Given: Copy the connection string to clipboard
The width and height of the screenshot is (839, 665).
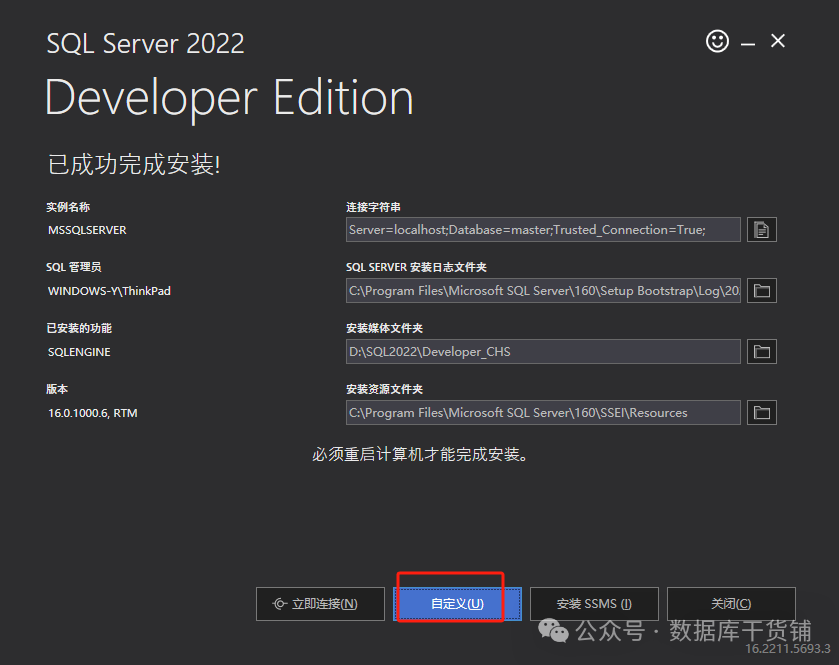Looking at the screenshot, I should pyautogui.click(x=761, y=230).
